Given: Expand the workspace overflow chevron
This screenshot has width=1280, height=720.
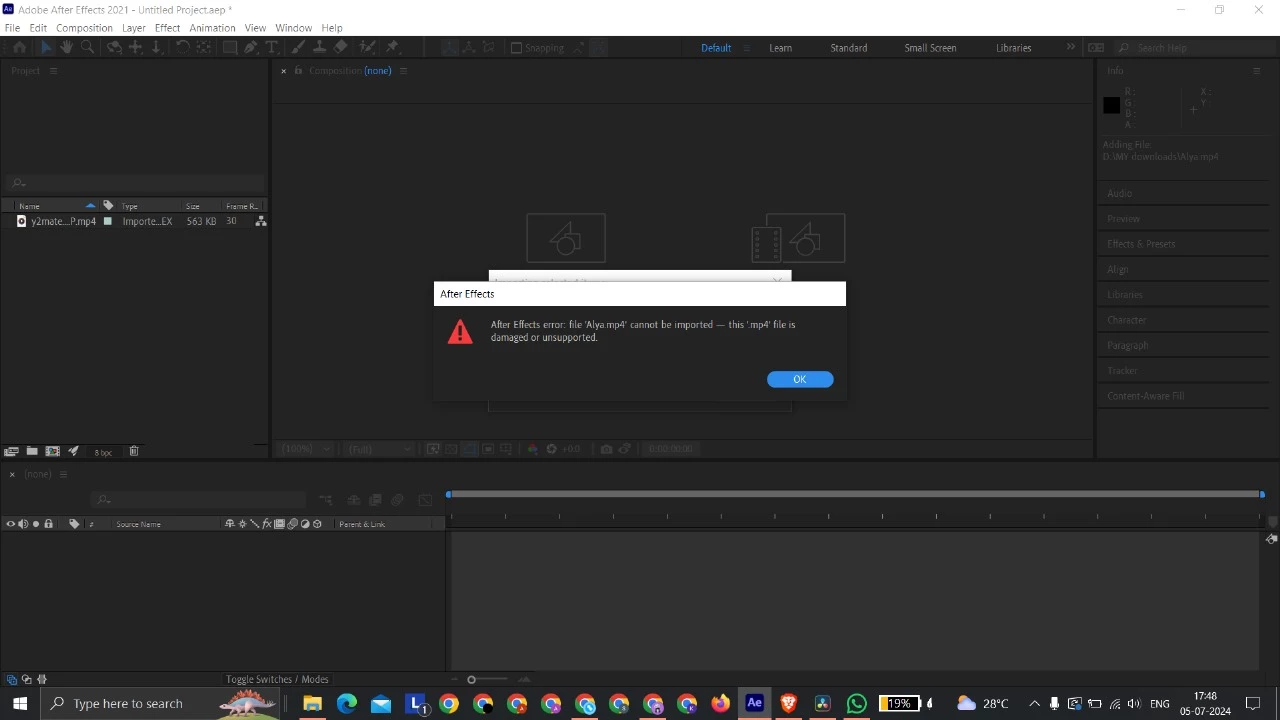Looking at the screenshot, I should pyautogui.click(x=1070, y=47).
